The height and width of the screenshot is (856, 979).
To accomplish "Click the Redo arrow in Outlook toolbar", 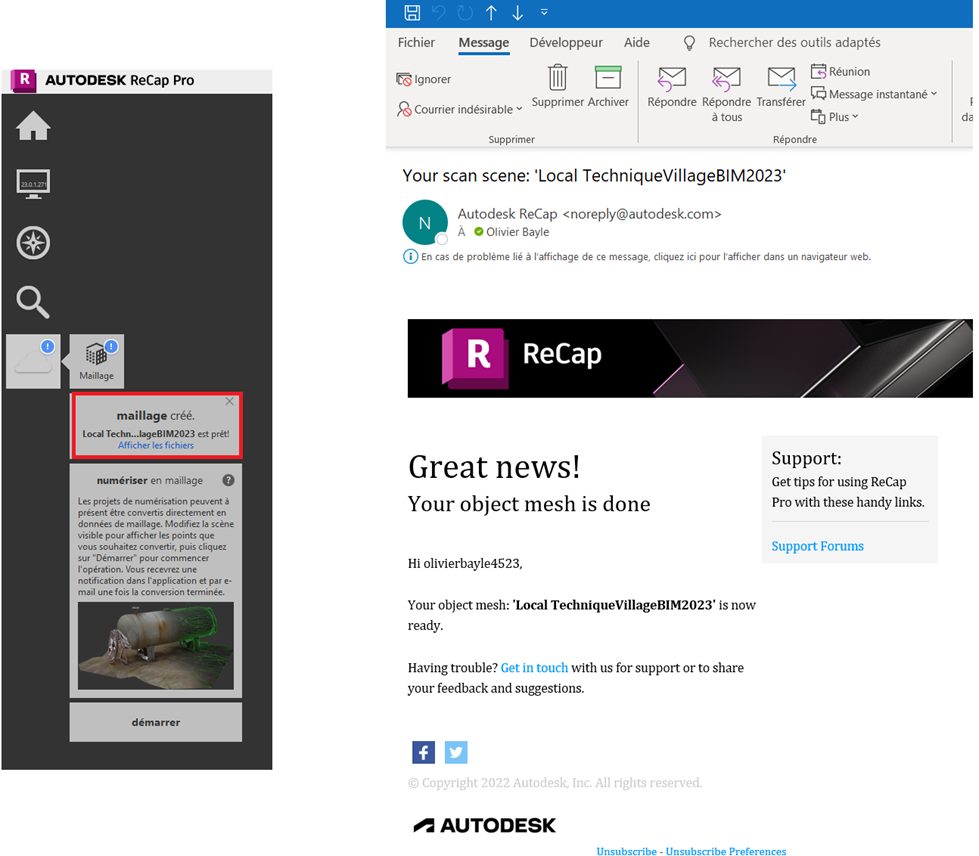I will click(465, 12).
